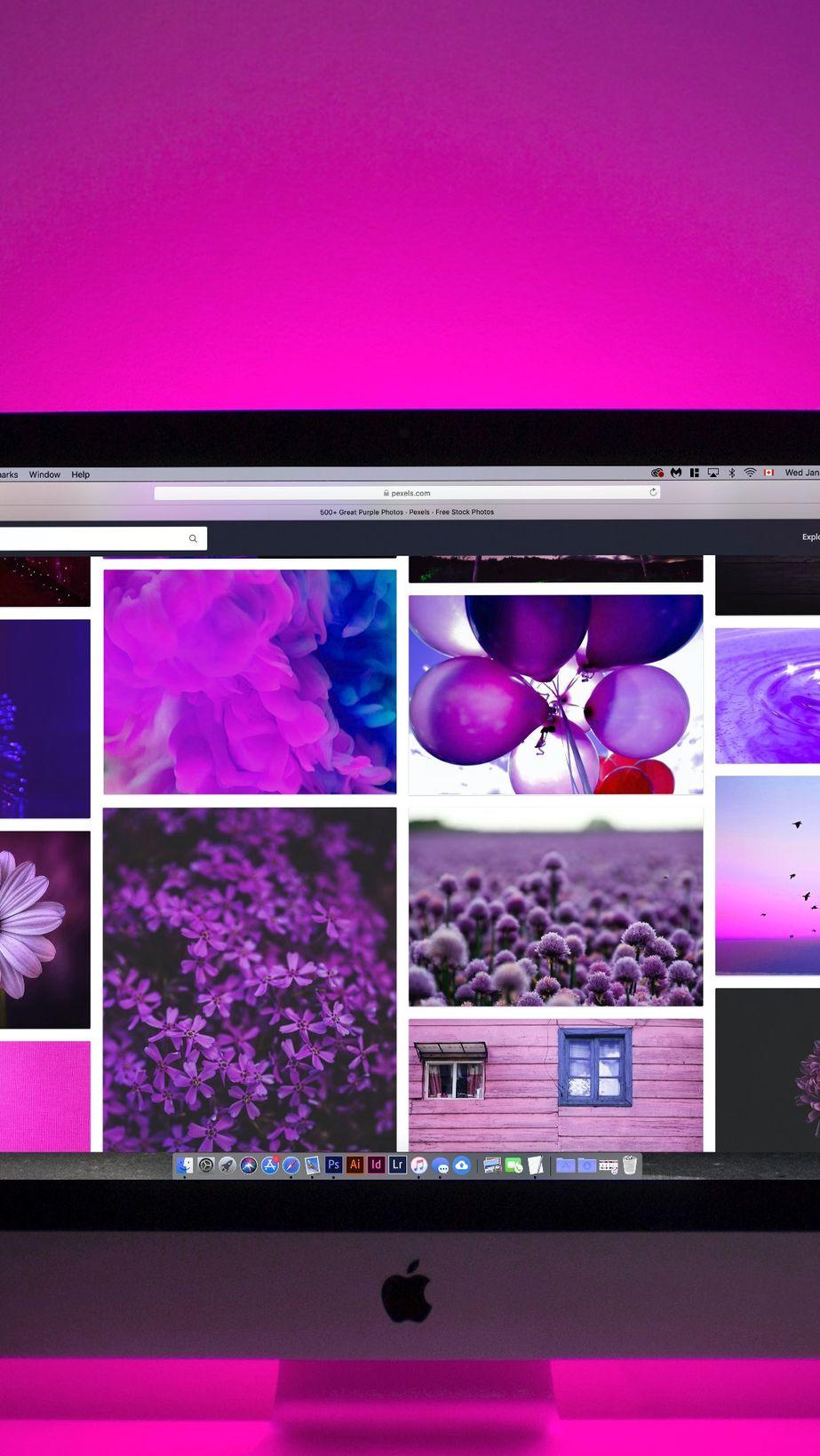
Task: Open Finder from the dock
Action: [185, 1165]
